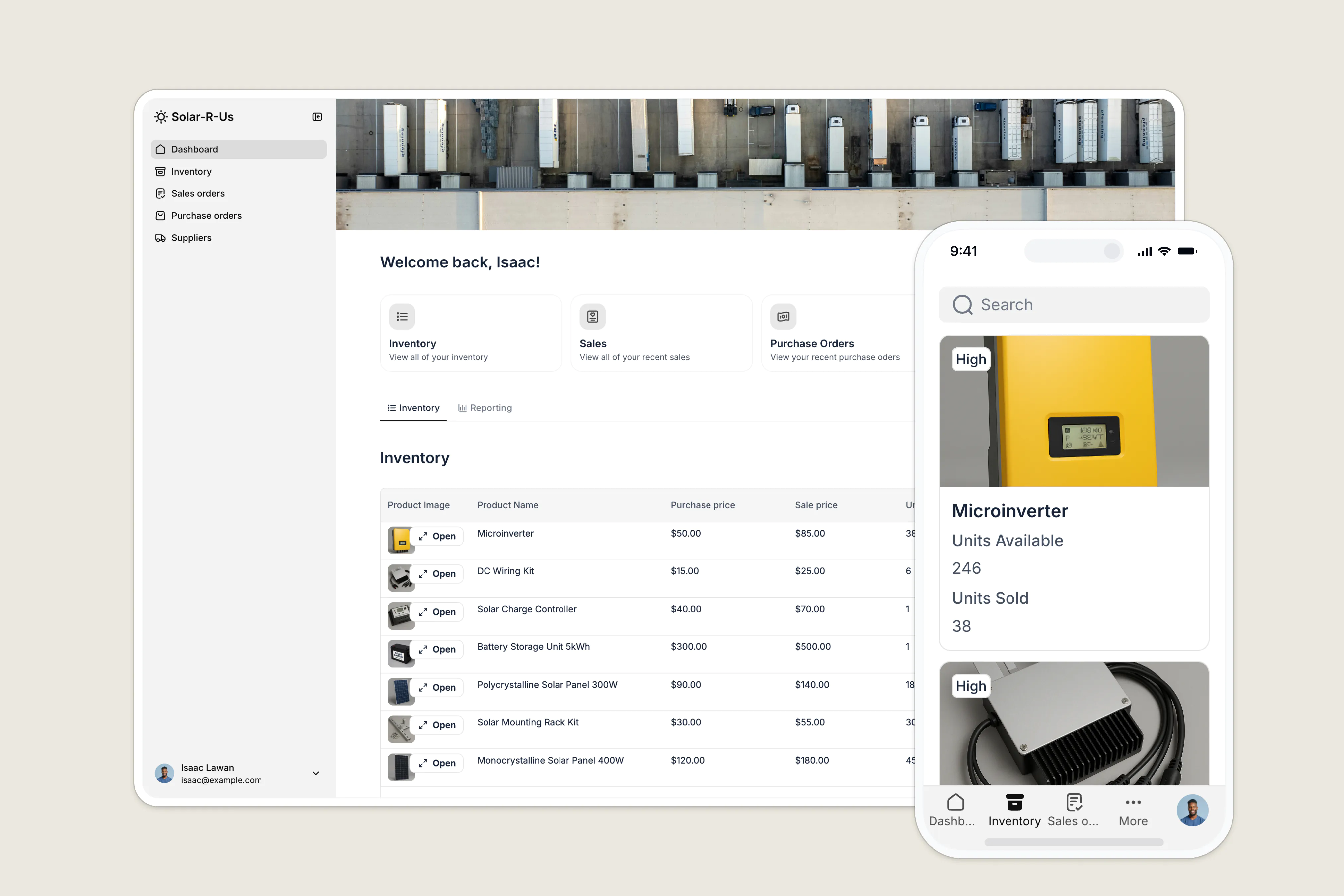The image size is (1344, 896).
Task: Collapse the sidebar panel
Action: pyautogui.click(x=317, y=116)
